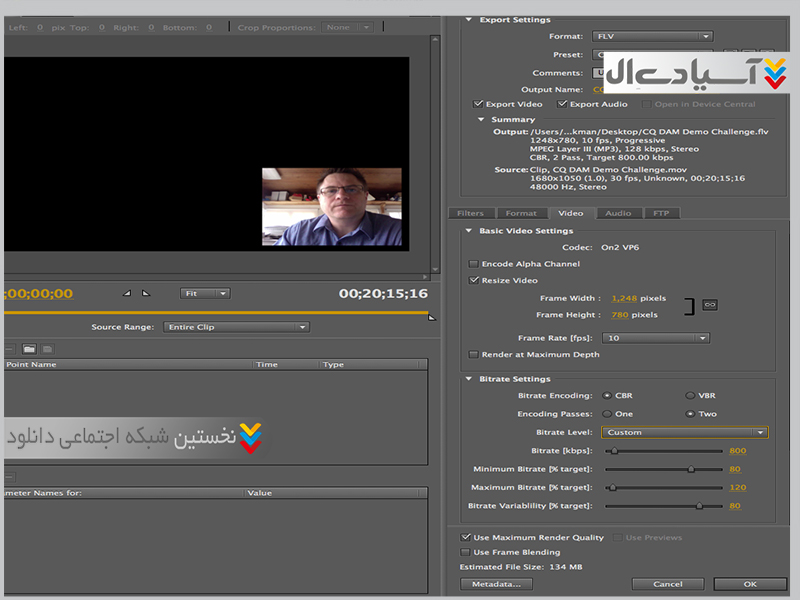Click the set out point marker icon

146,293
